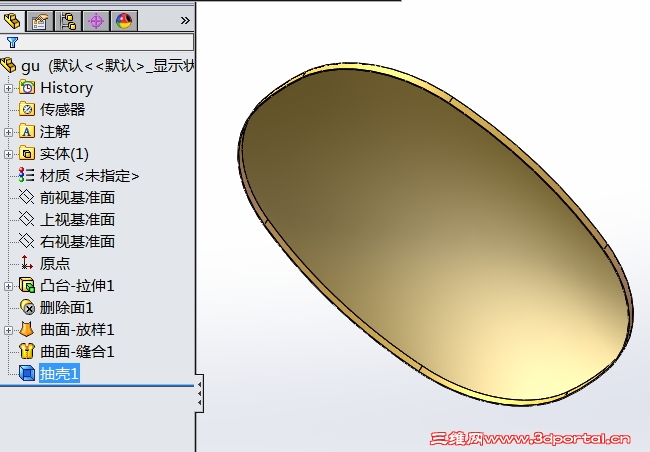Select the 曲面-放样1 feature

click(x=77, y=330)
